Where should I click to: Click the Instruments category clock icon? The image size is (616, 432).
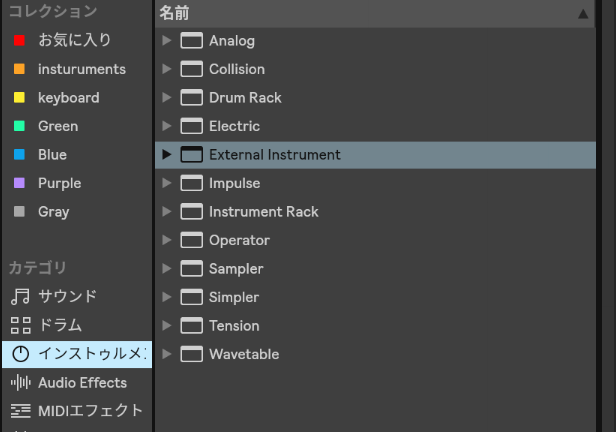click(20, 354)
